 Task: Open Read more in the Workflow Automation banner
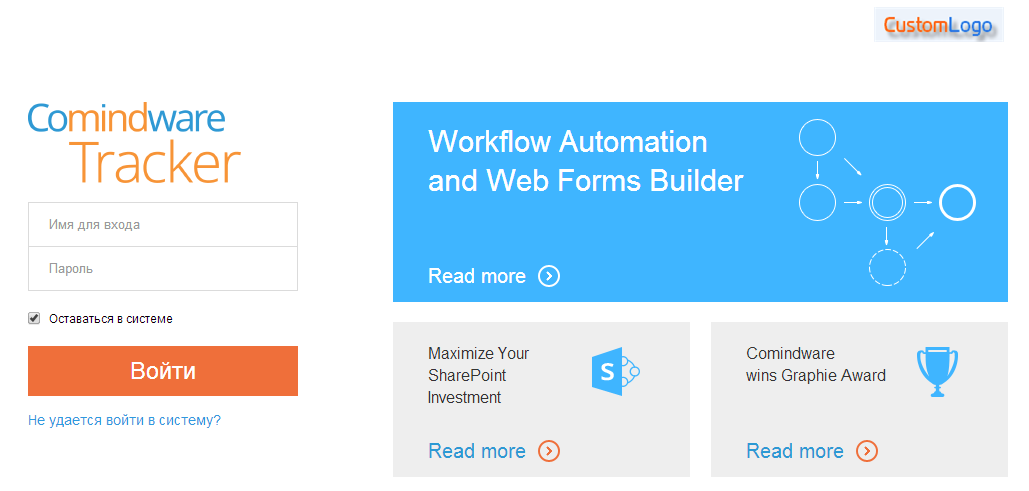point(477,276)
